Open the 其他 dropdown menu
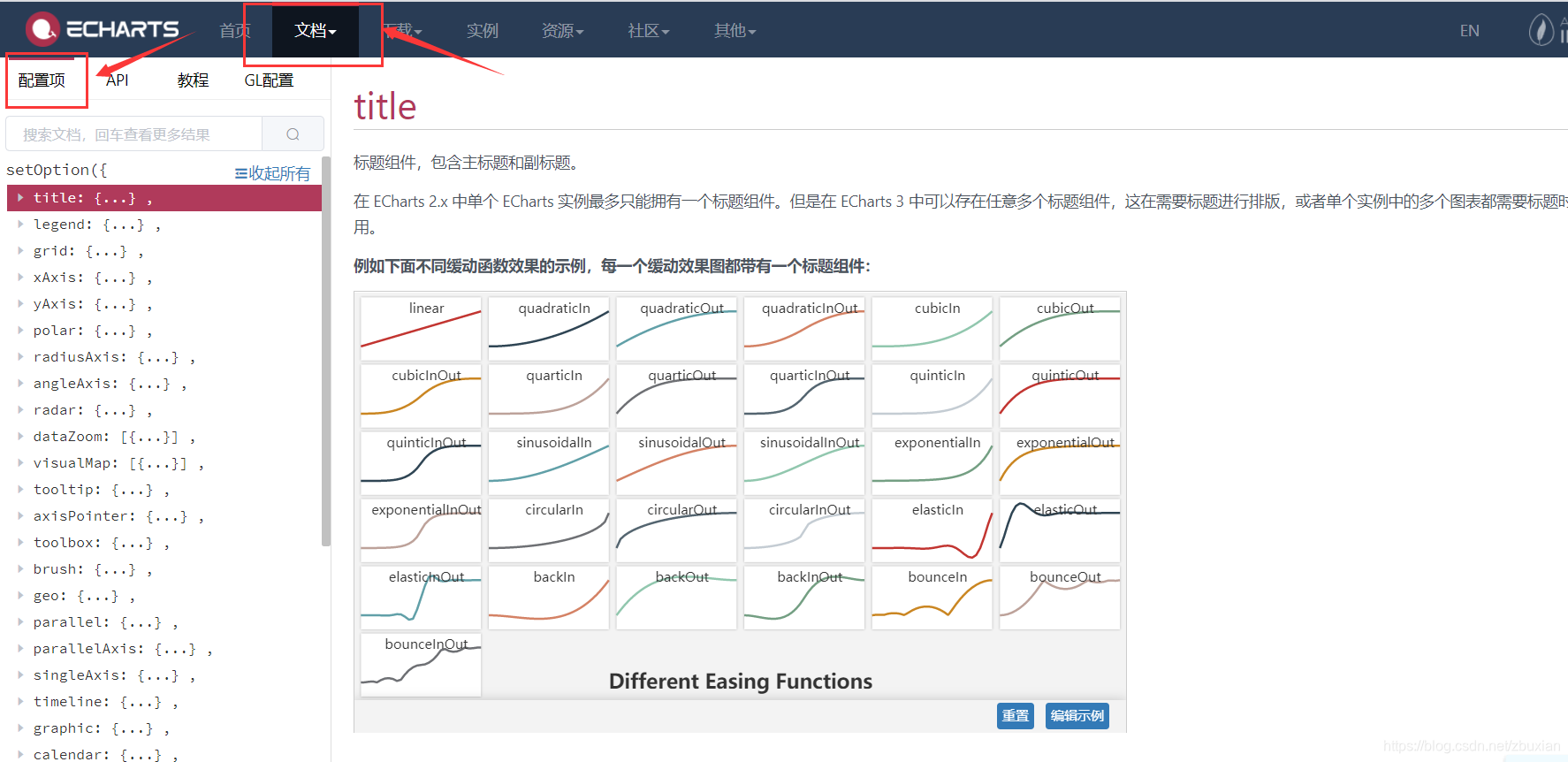Screen dimensions: 1568x762 pos(735,31)
